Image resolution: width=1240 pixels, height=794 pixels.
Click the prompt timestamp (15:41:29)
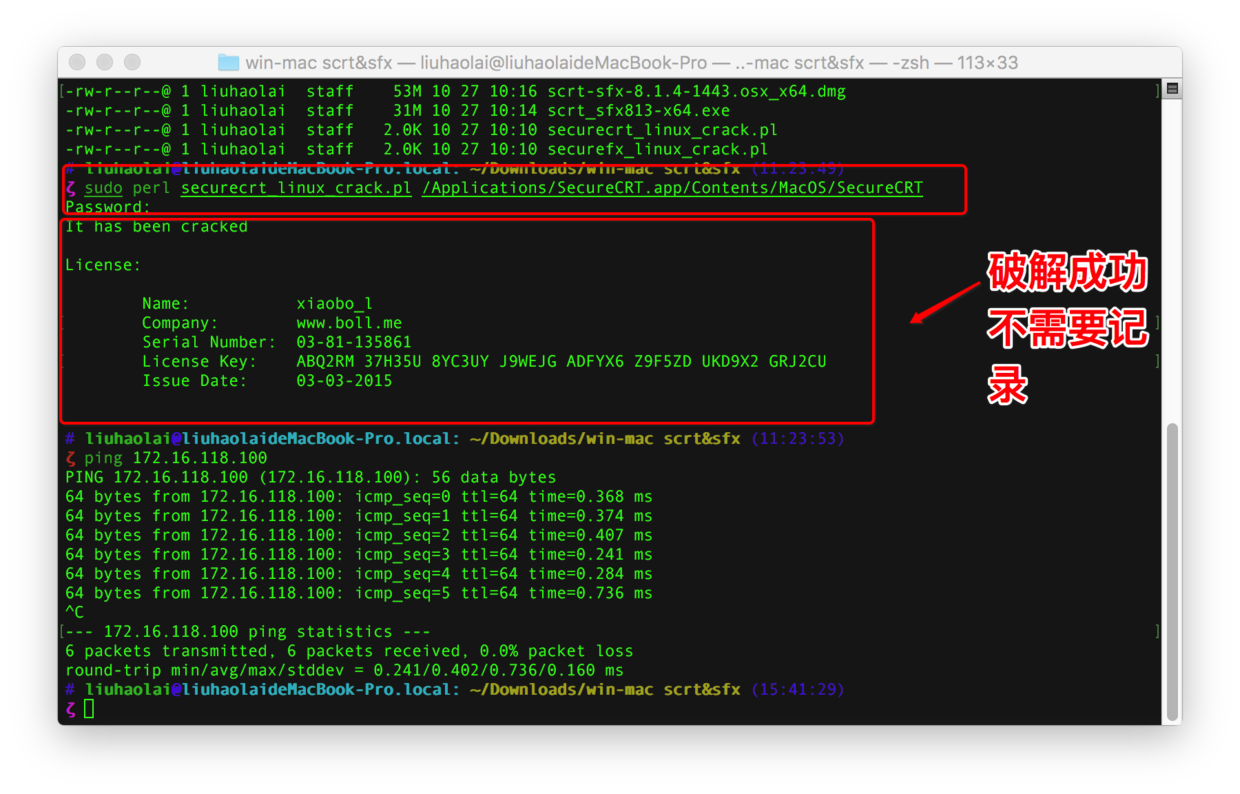pos(797,689)
